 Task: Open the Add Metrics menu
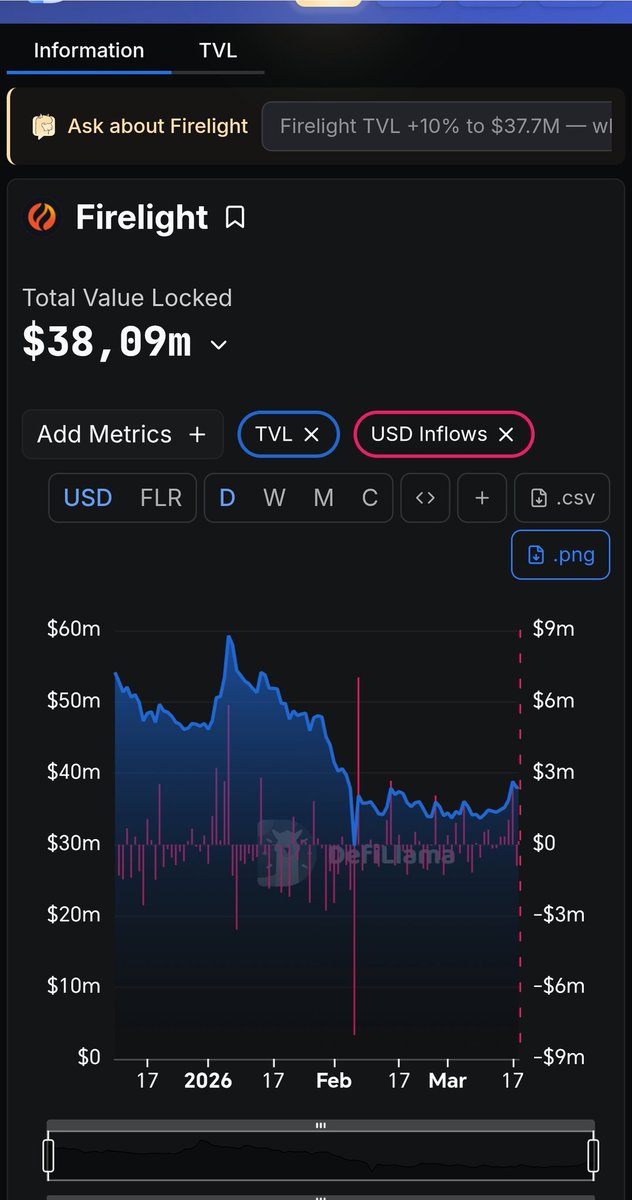tap(122, 434)
